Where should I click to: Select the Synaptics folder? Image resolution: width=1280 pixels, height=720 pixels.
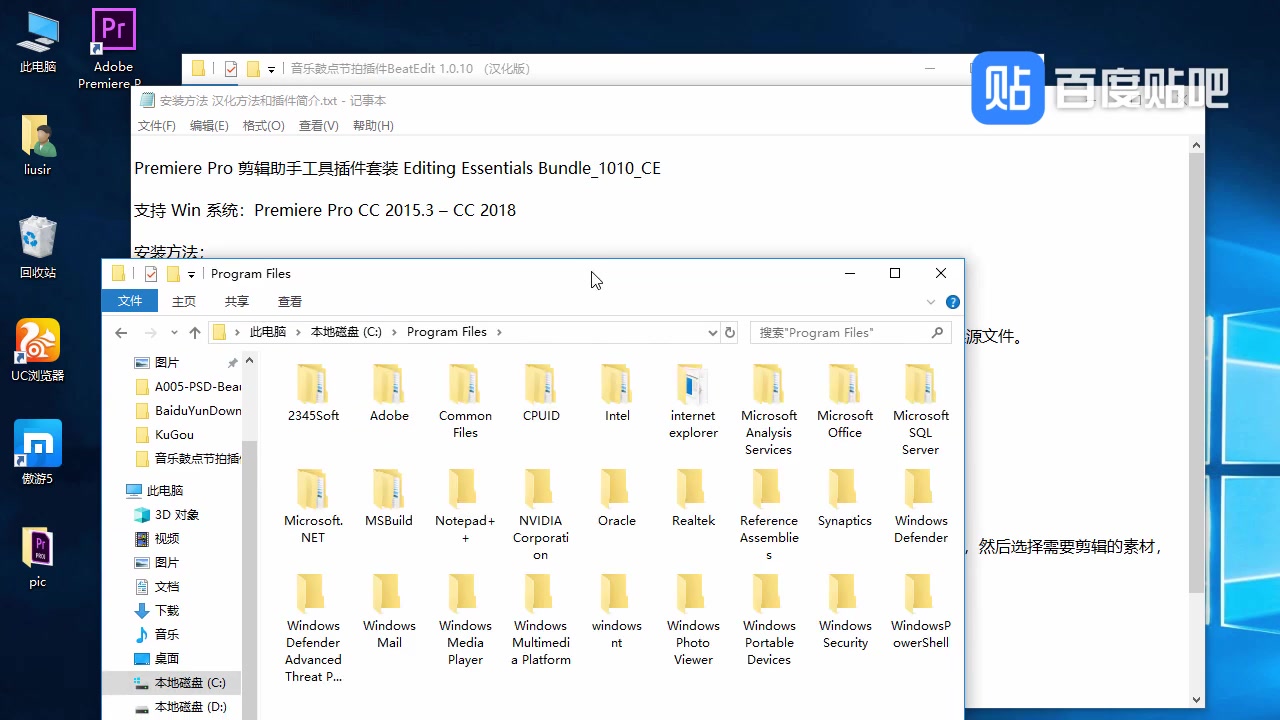click(845, 499)
